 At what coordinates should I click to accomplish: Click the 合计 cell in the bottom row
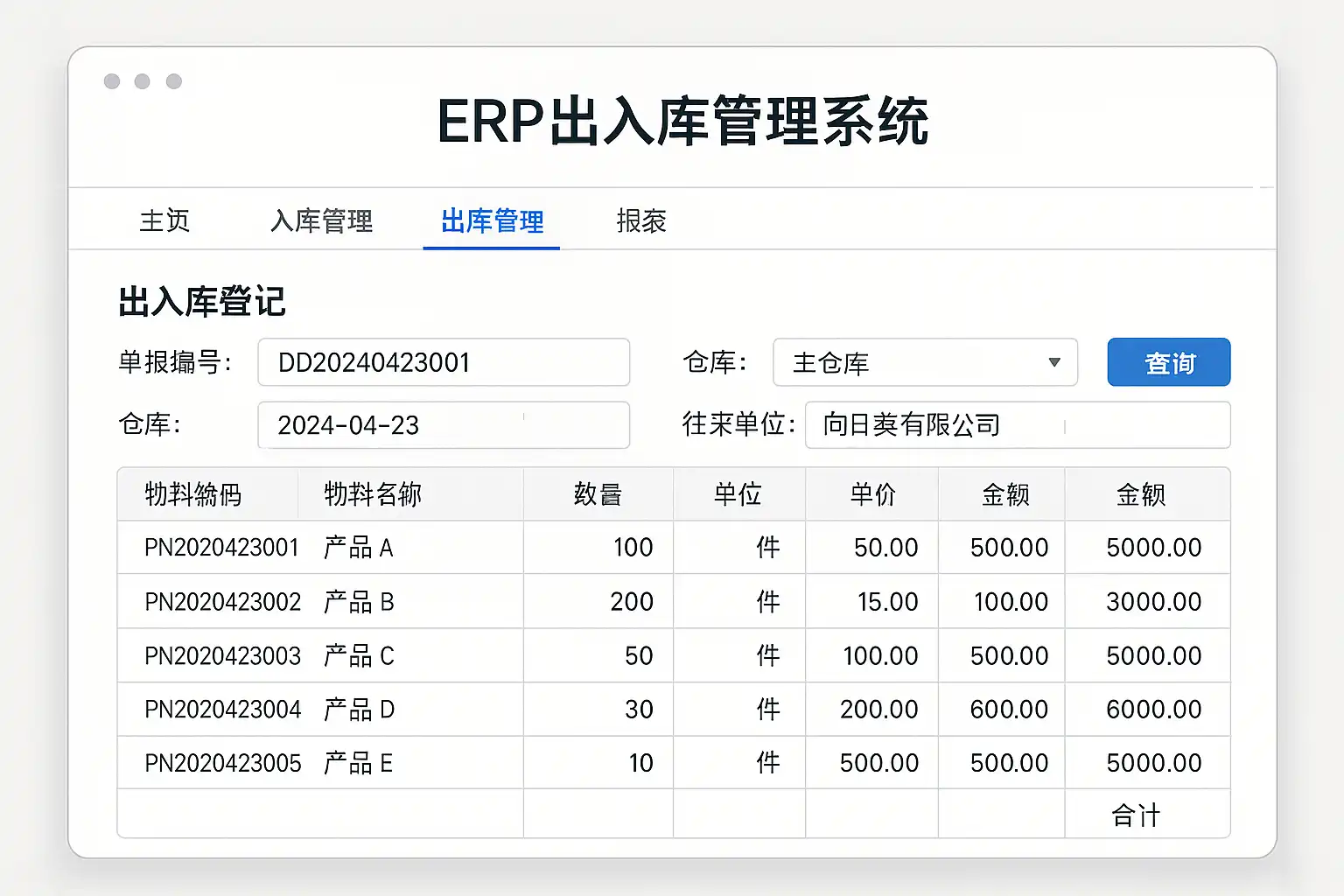pyautogui.click(x=1136, y=815)
